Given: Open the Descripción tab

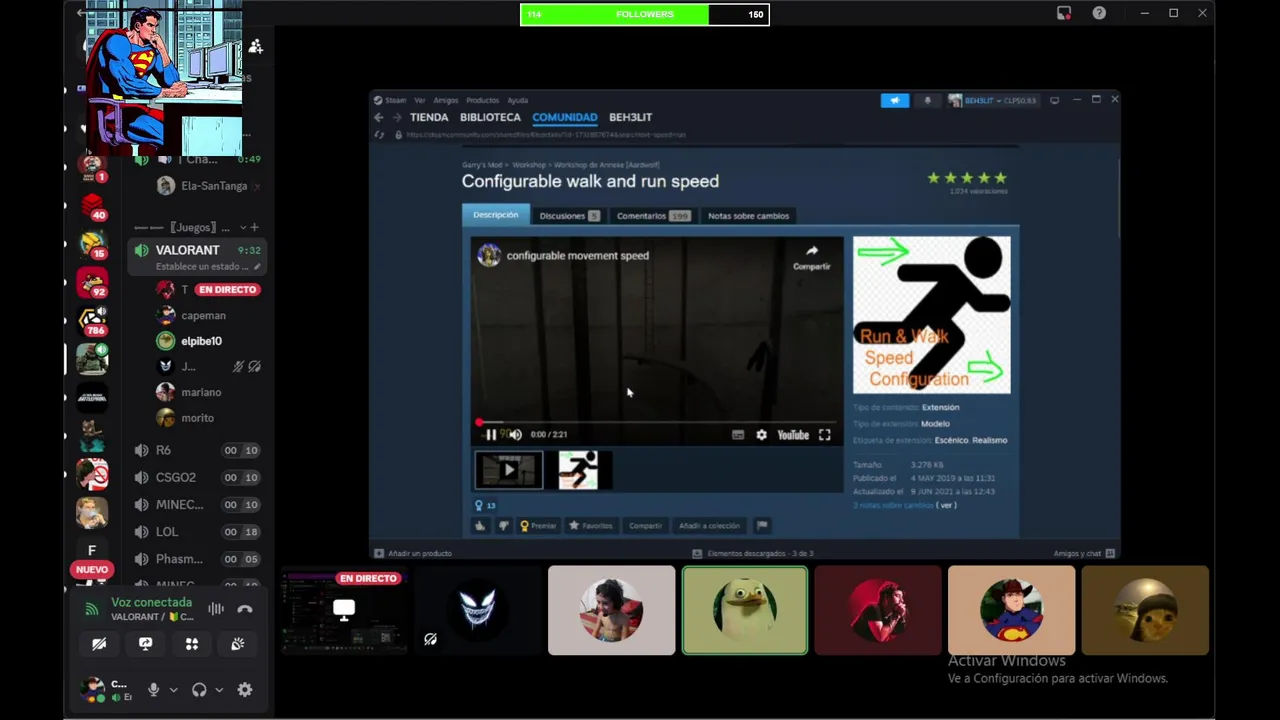Looking at the screenshot, I should point(496,215).
